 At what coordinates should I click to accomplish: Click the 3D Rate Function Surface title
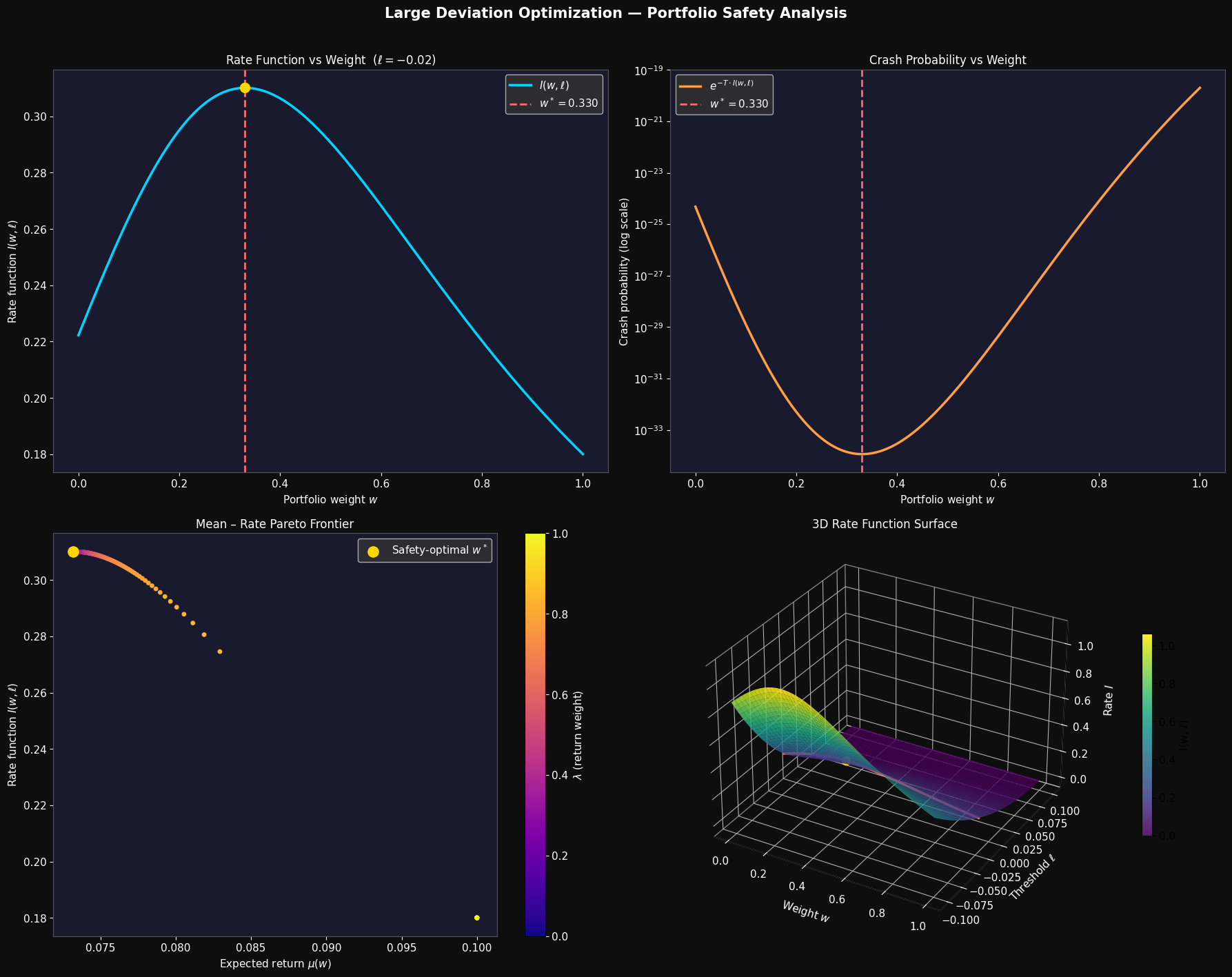click(x=885, y=524)
